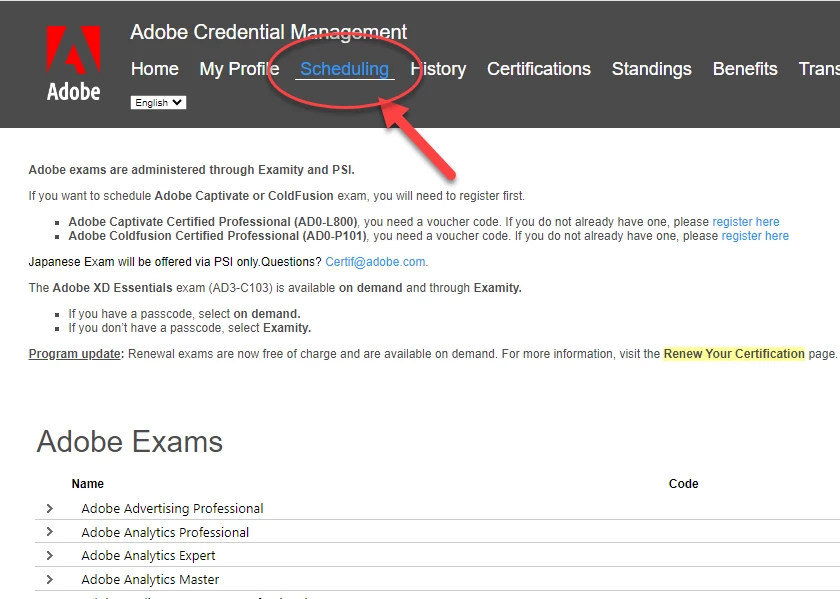Click the Name column header
Viewport: 840px width, 599px height.
click(88, 484)
